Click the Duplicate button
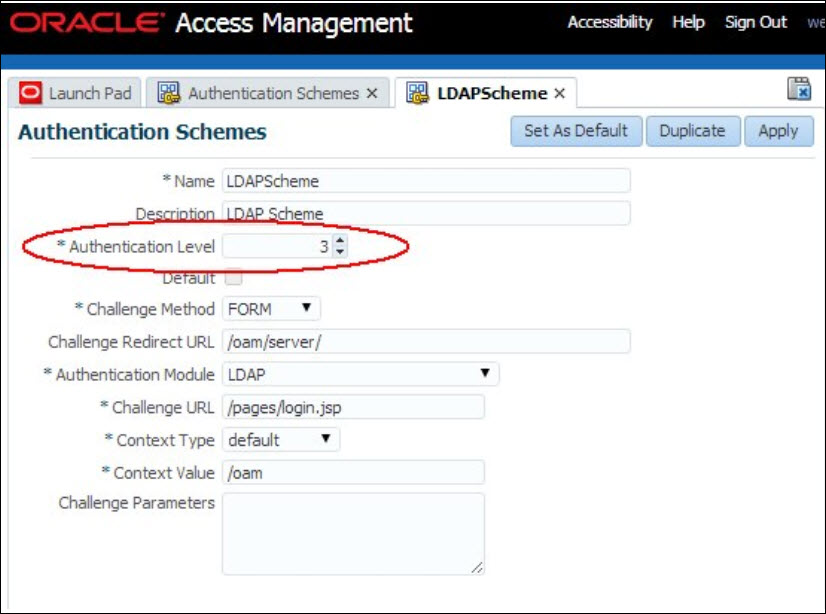This screenshot has width=826, height=614. [x=693, y=131]
